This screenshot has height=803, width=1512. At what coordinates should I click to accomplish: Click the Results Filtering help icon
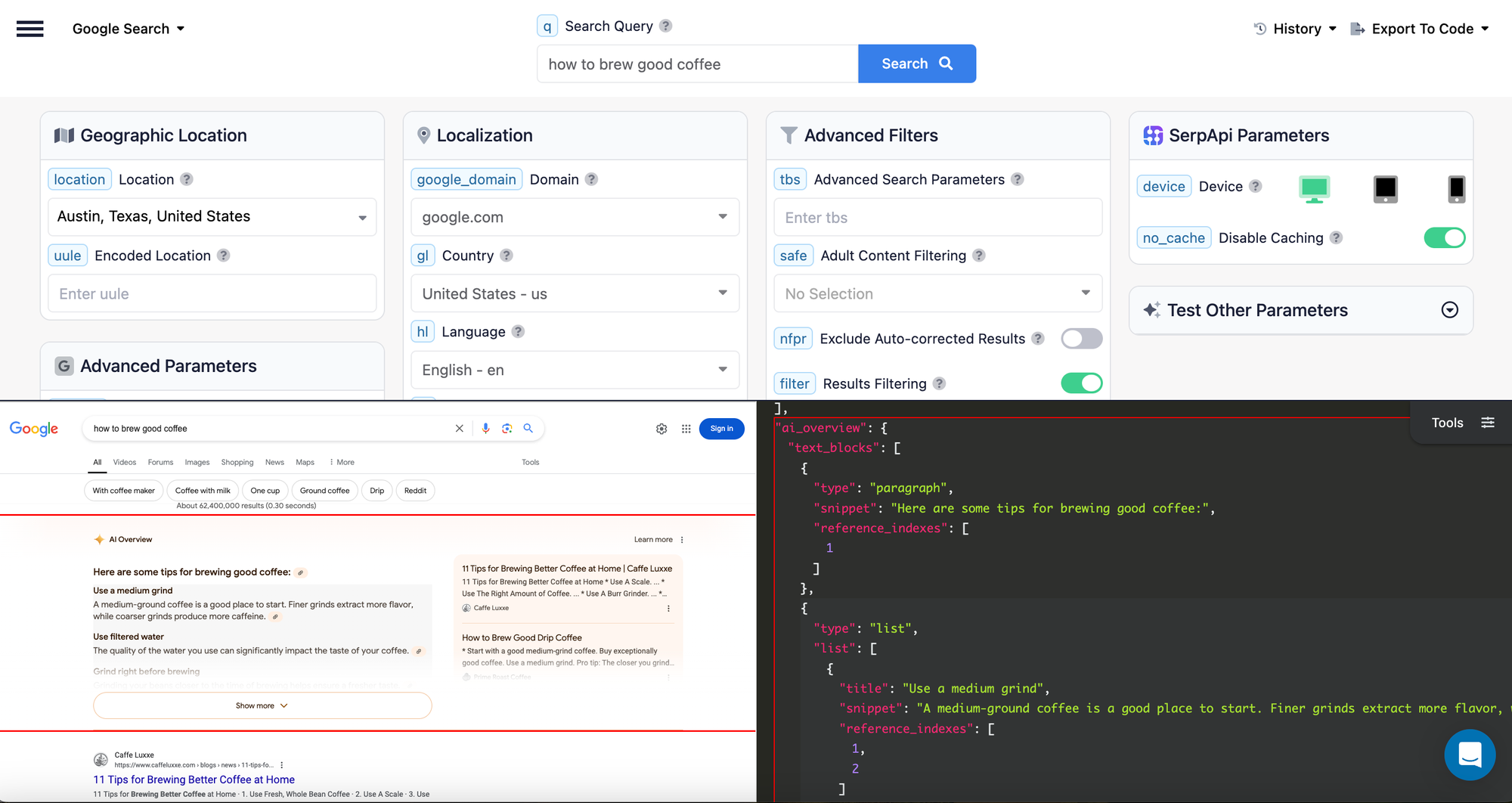pyautogui.click(x=939, y=383)
